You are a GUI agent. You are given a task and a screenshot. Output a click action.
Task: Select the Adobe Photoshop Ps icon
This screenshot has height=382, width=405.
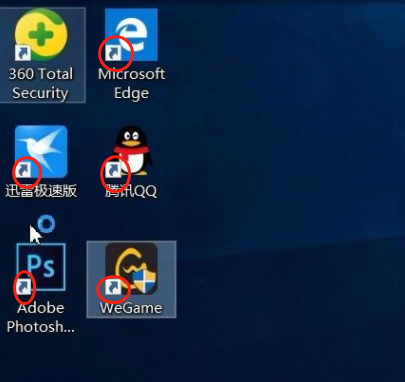41,267
